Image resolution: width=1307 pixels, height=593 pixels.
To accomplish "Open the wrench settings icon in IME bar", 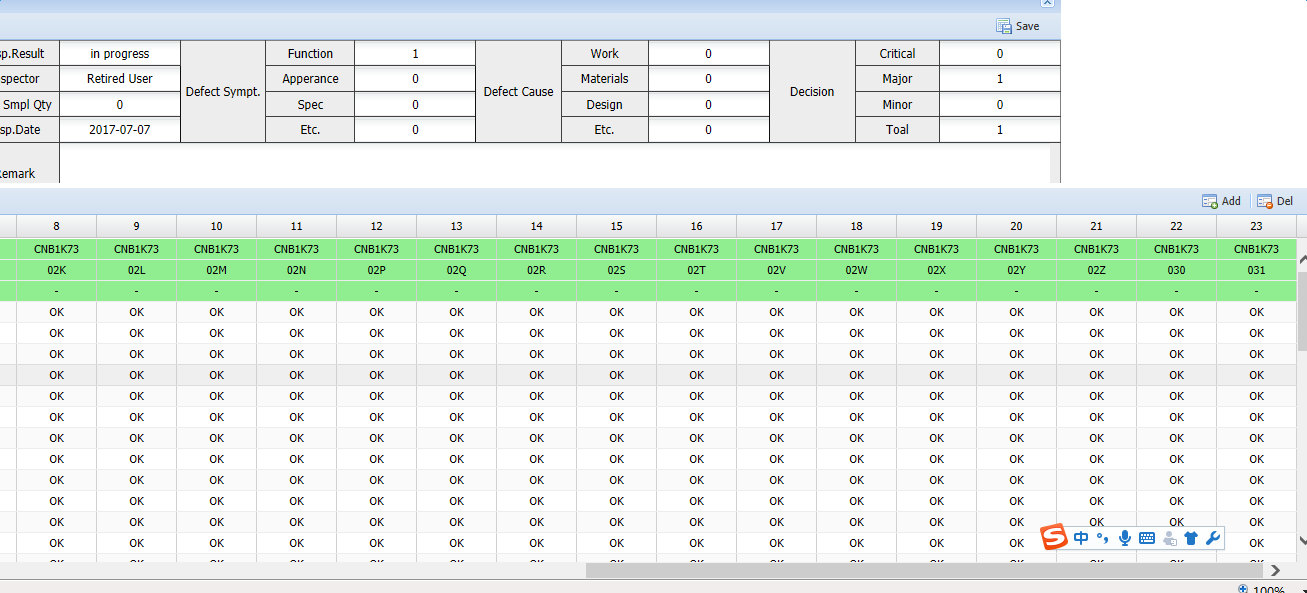I will pyautogui.click(x=1213, y=538).
